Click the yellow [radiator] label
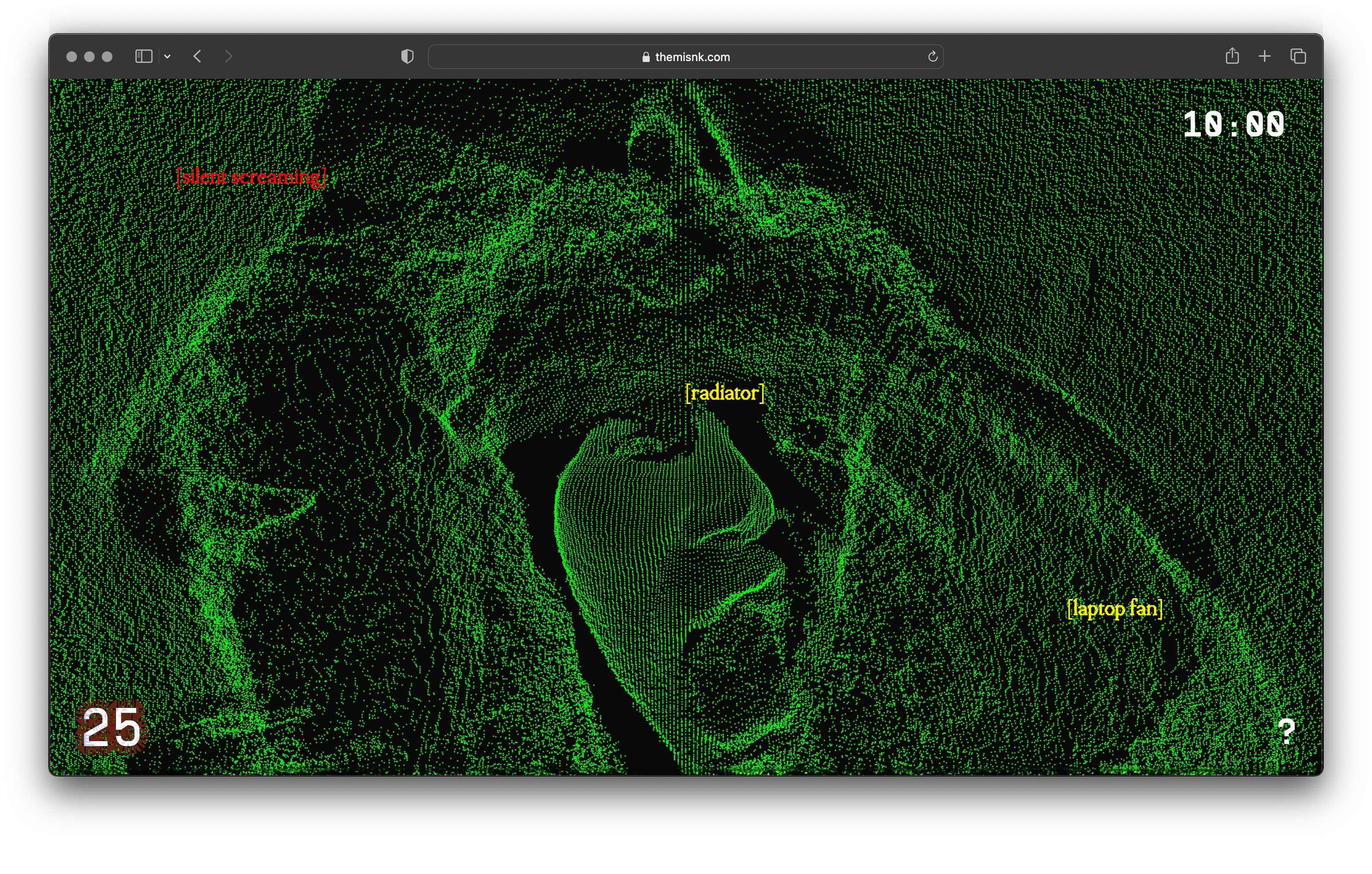Viewport: 1372px width, 874px height. pos(725,393)
